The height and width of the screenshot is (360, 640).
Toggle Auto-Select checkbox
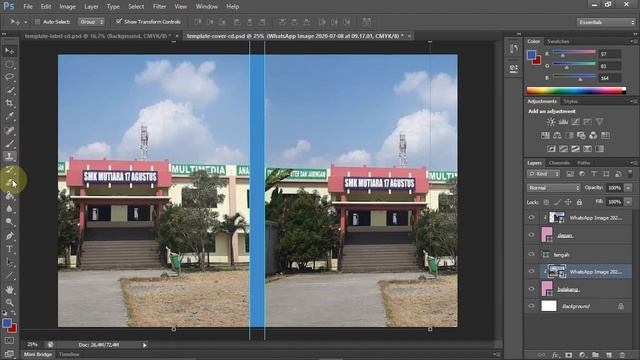coord(37,22)
